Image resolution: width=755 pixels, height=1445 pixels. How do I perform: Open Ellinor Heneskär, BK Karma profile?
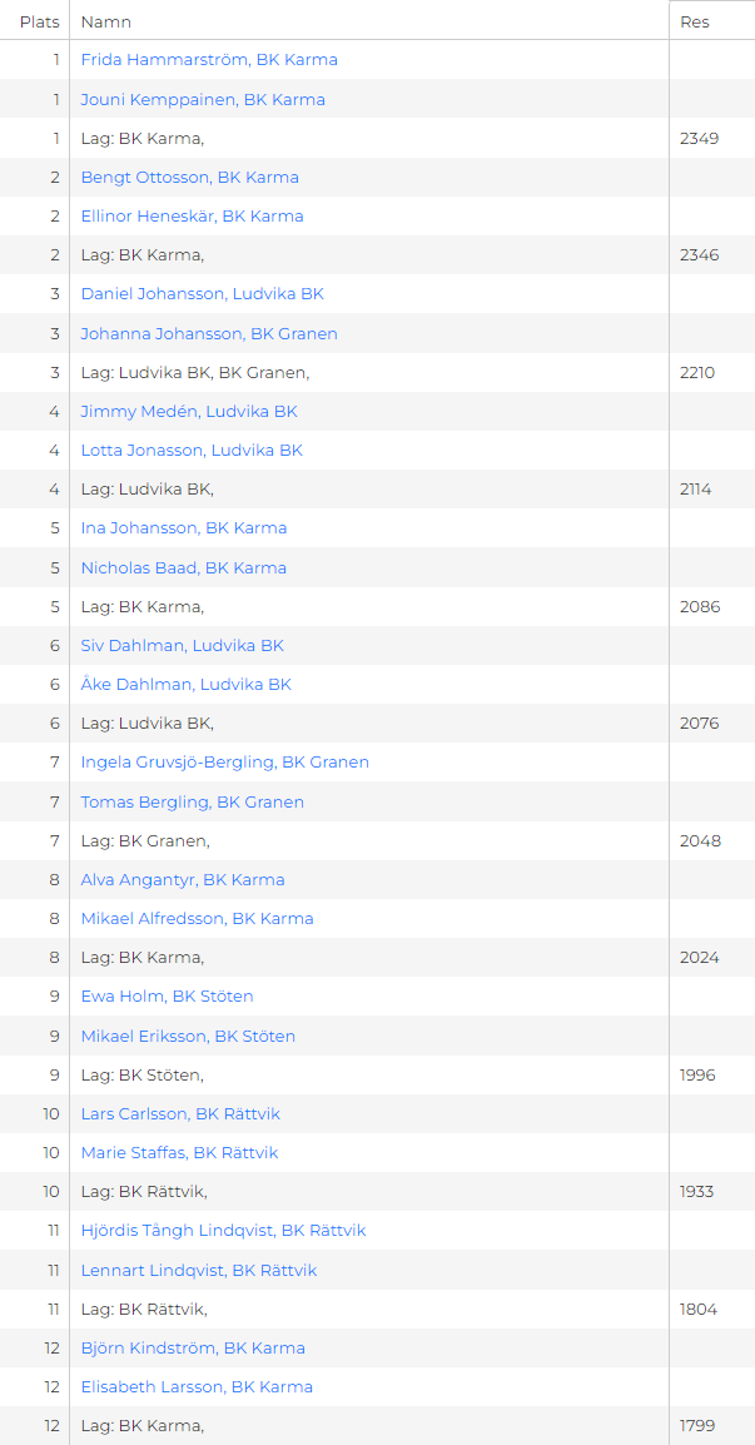(x=192, y=216)
